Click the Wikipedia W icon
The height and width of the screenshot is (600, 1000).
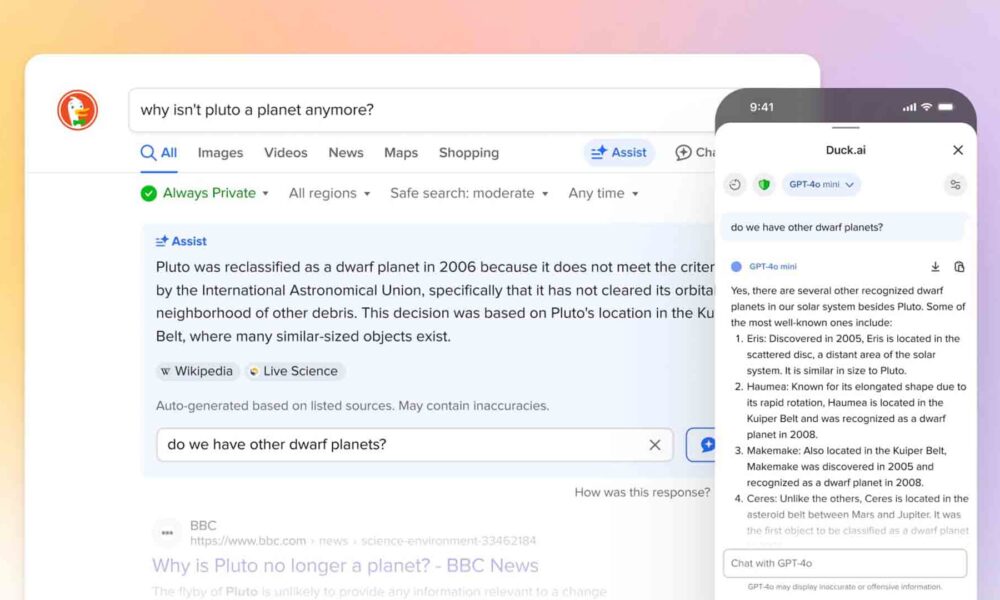click(x=165, y=371)
